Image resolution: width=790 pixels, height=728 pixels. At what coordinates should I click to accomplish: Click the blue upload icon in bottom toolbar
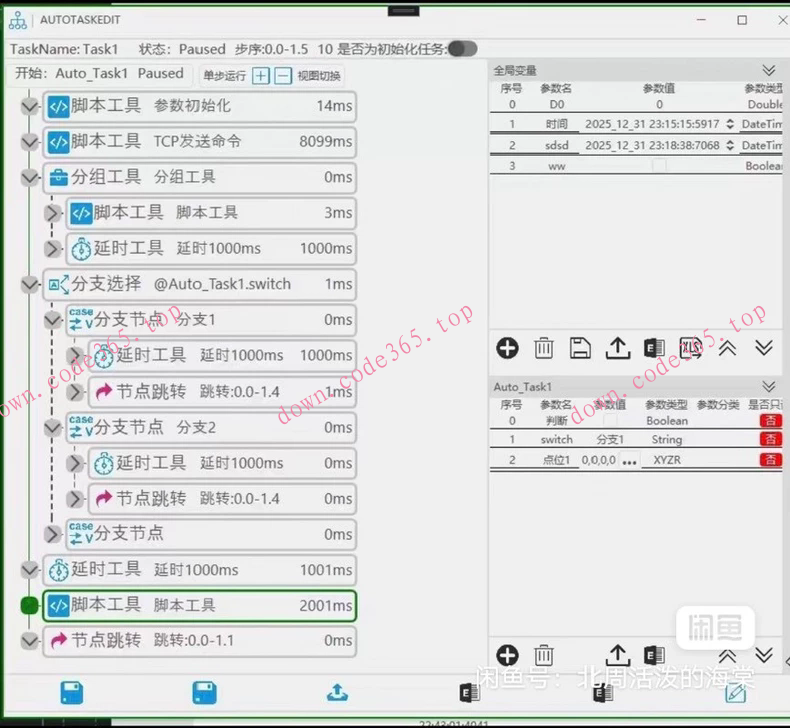pyautogui.click(x=338, y=692)
